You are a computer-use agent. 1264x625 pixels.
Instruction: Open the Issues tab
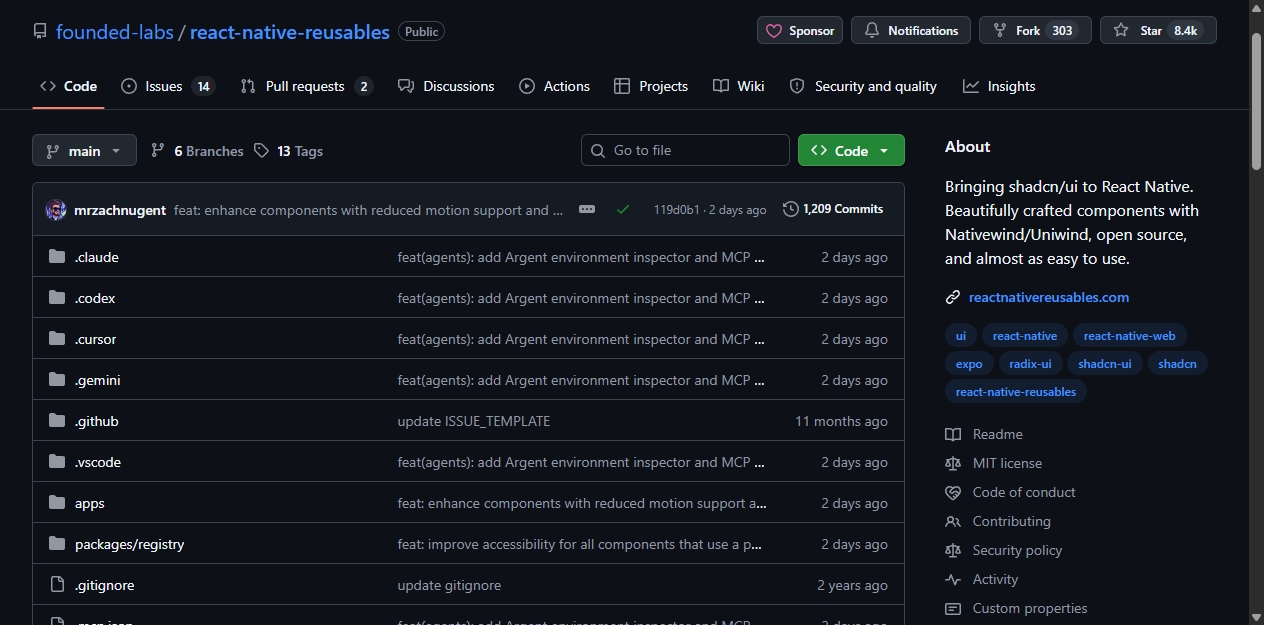click(x=167, y=86)
